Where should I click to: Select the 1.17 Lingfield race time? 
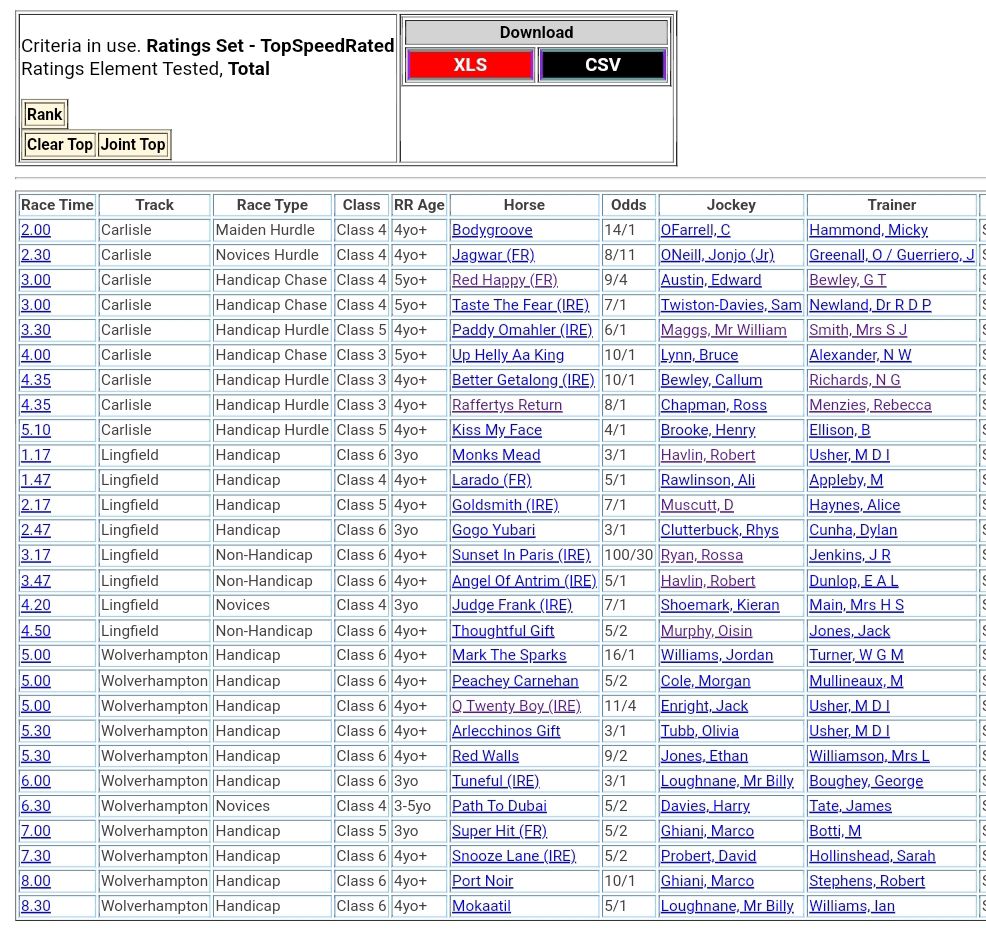point(35,455)
